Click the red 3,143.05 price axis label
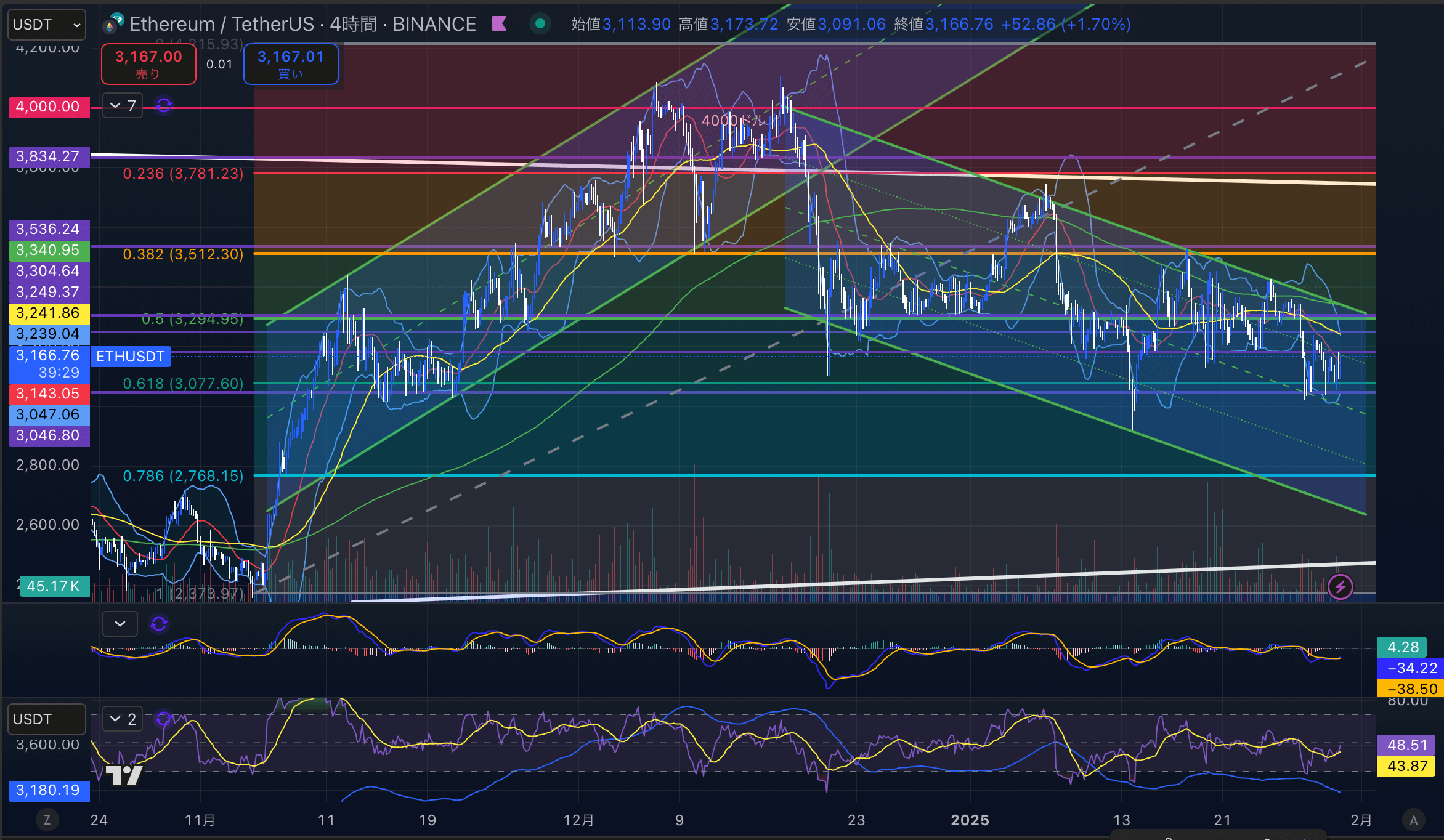 (48, 394)
